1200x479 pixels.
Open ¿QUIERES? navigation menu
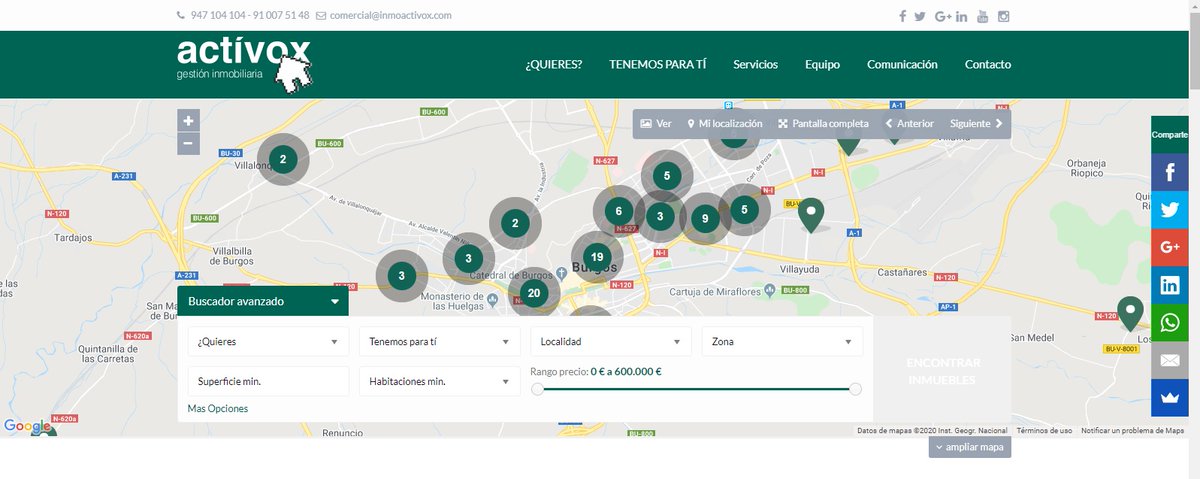(x=554, y=64)
